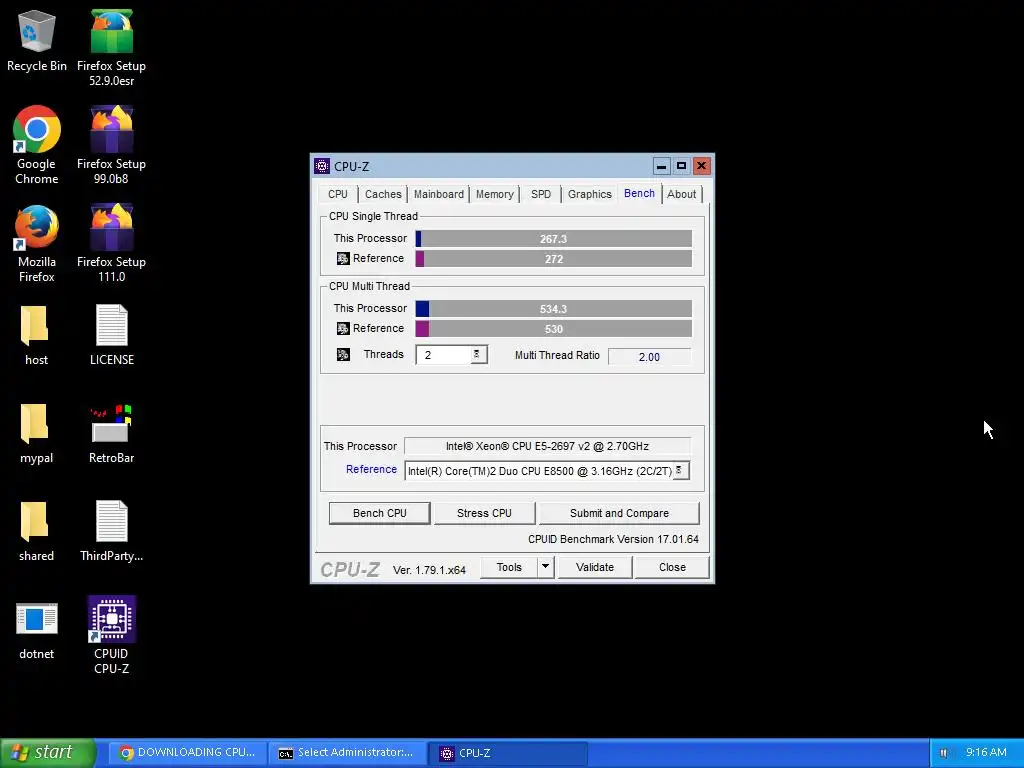
Task: Open the Tools dropdown arrow
Action: pyautogui.click(x=545, y=567)
